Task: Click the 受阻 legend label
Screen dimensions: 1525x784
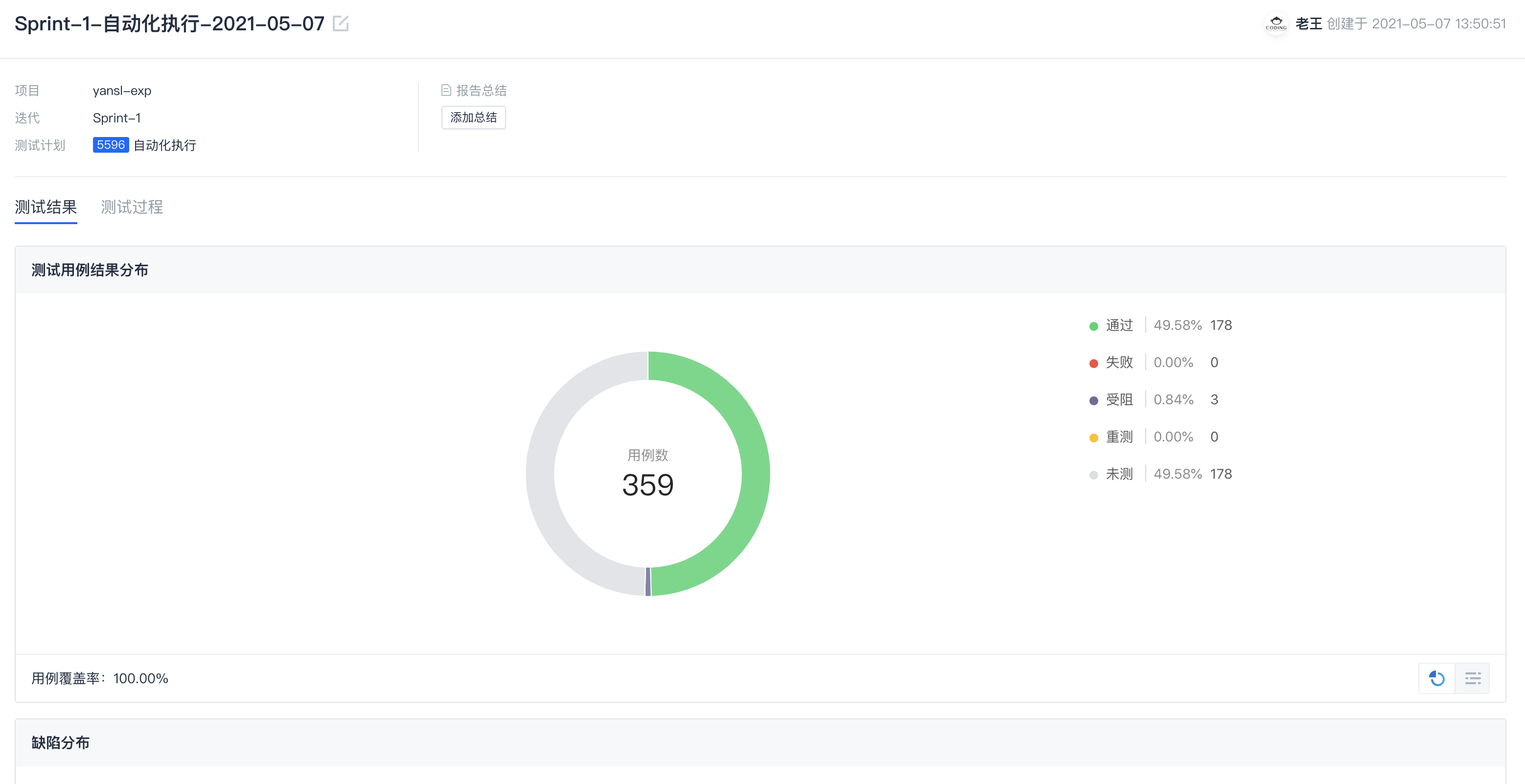Action: click(x=1119, y=400)
